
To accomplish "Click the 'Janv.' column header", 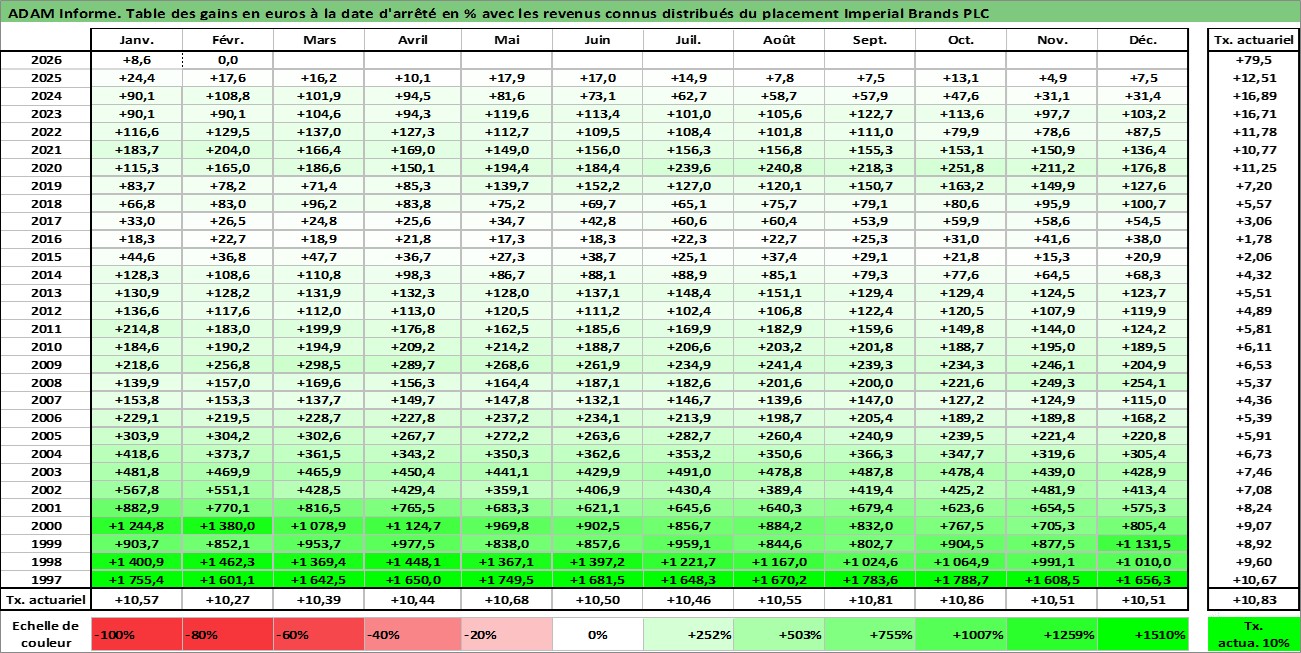I will click(136, 40).
